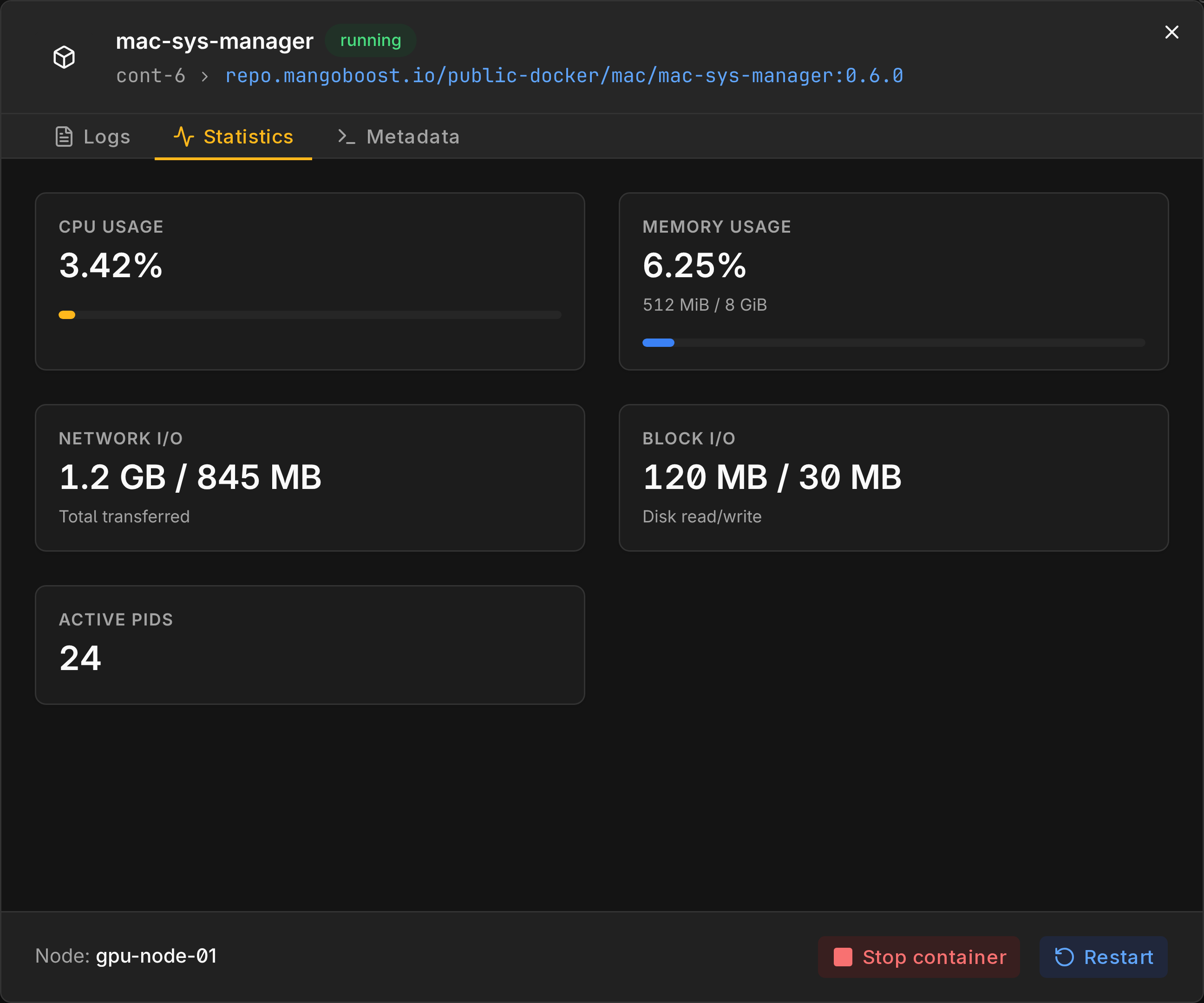The width and height of the screenshot is (1204, 1003).
Task: Click the BLOCK I/O card heading
Action: 689,439
